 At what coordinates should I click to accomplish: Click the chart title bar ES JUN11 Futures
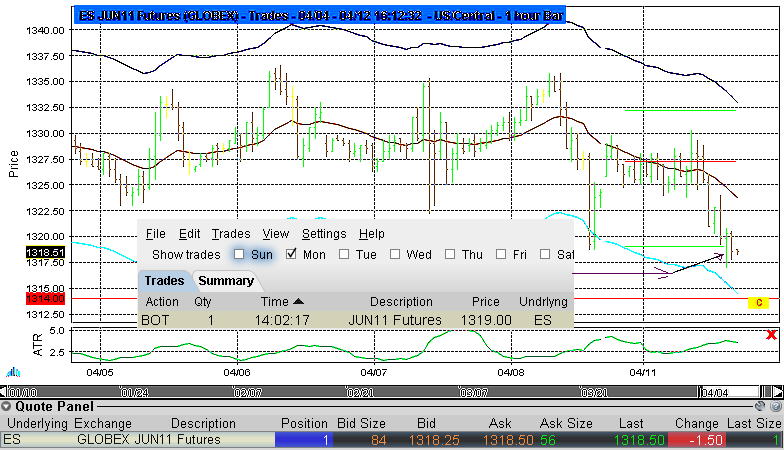click(320, 15)
